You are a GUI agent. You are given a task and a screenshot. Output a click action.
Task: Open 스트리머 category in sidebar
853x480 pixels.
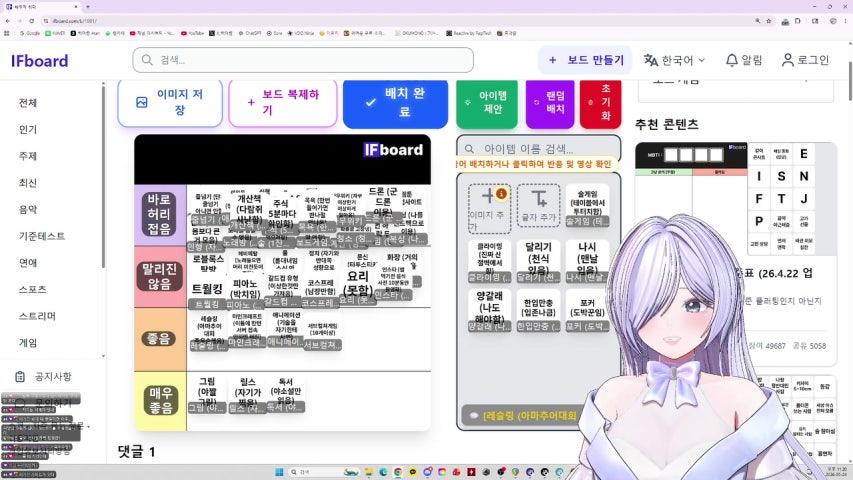(x=37, y=316)
